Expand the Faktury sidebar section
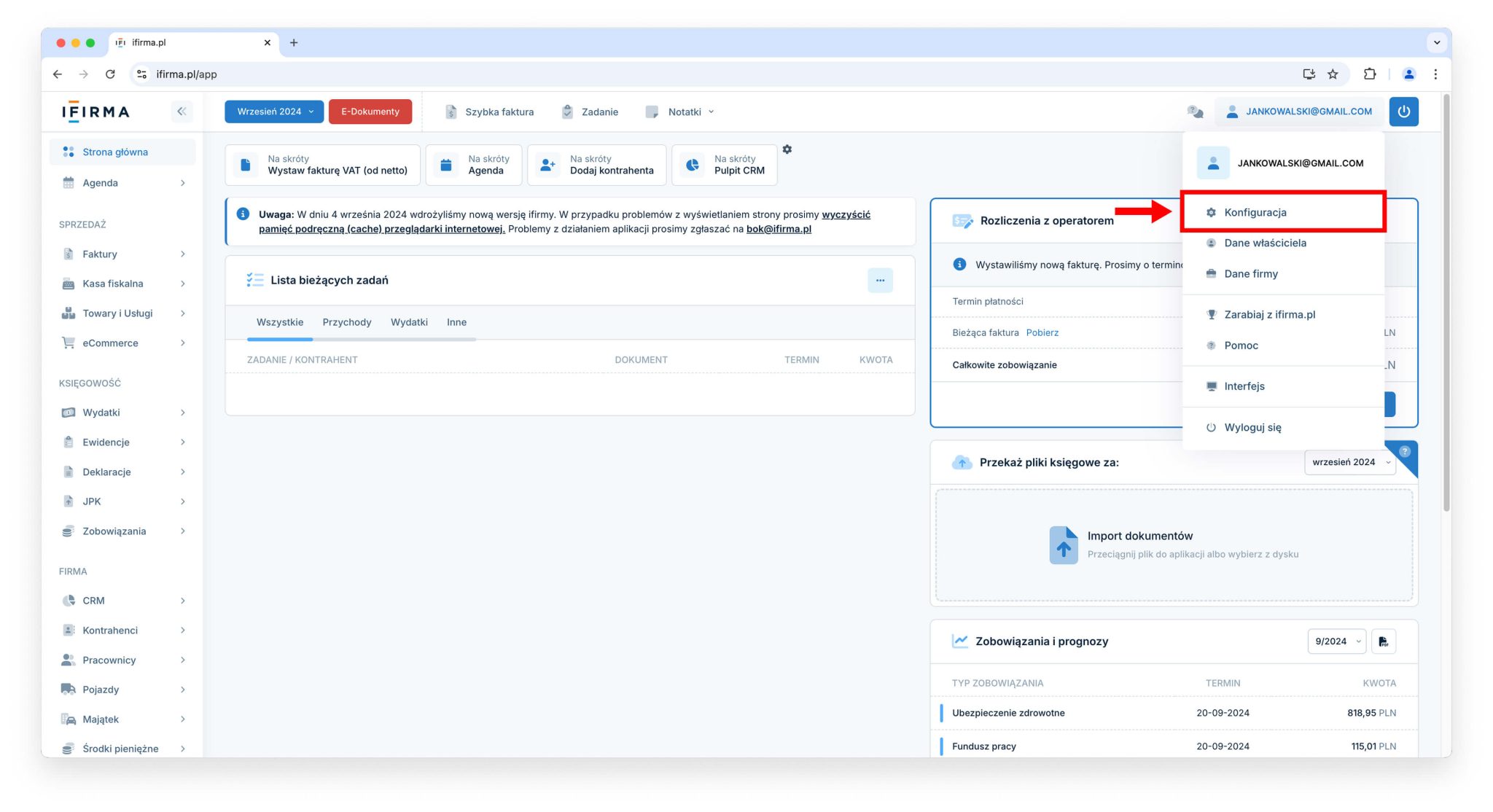The image size is (1493, 812). point(123,254)
